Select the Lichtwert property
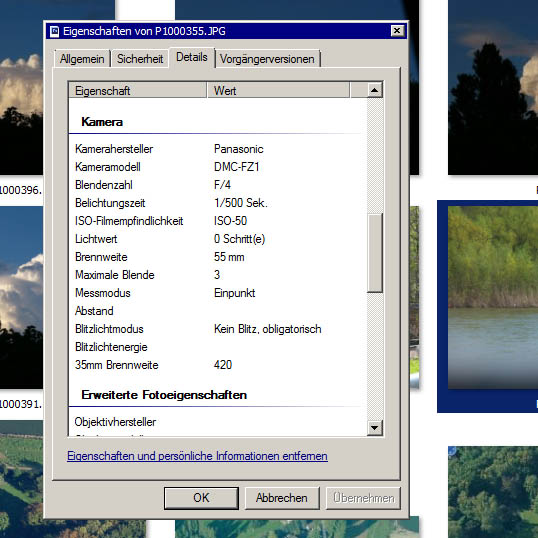This screenshot has height=538, width=538. tap(218, 239)
